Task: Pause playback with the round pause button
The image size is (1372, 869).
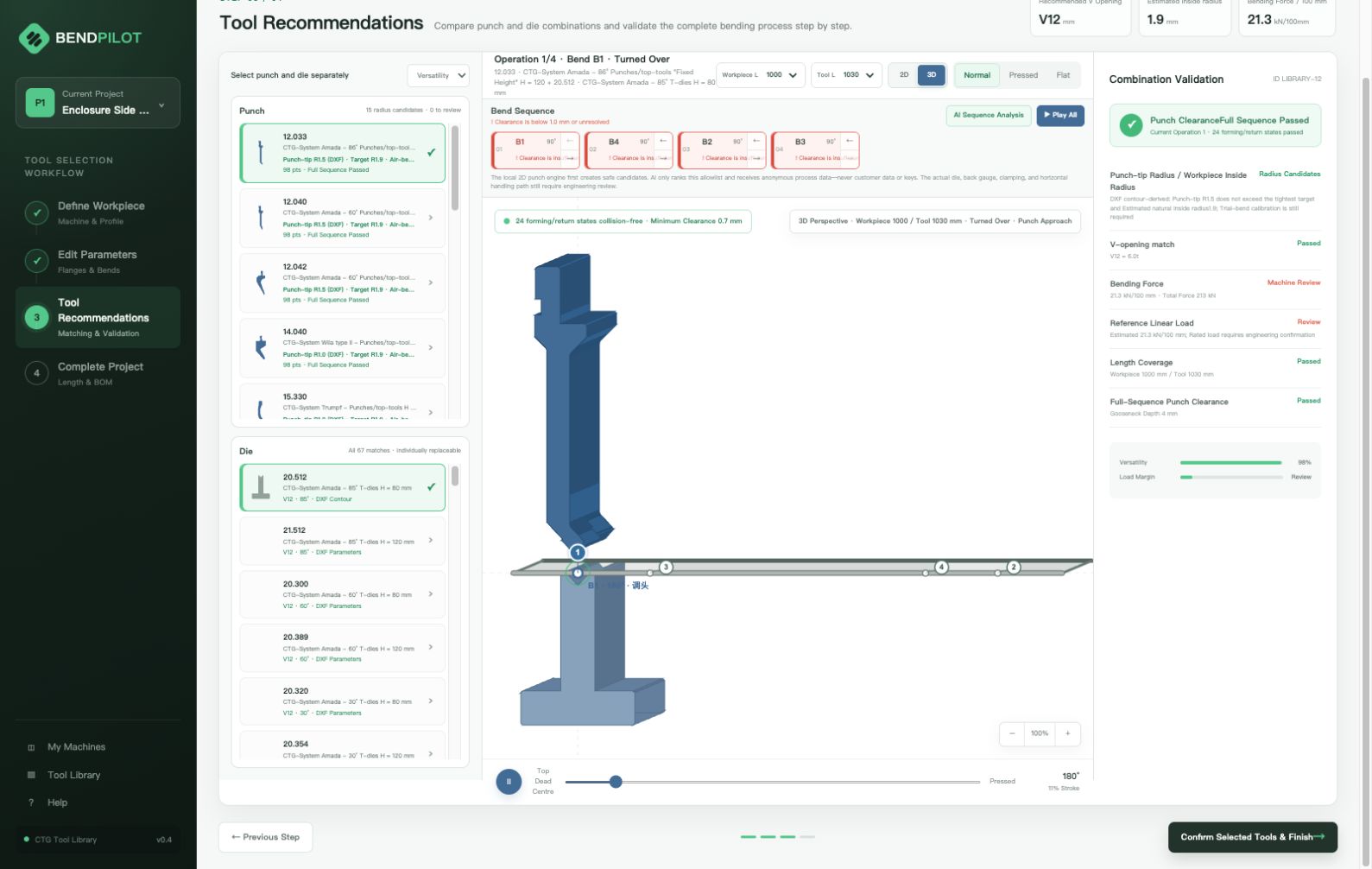Action: click(509, 782)
